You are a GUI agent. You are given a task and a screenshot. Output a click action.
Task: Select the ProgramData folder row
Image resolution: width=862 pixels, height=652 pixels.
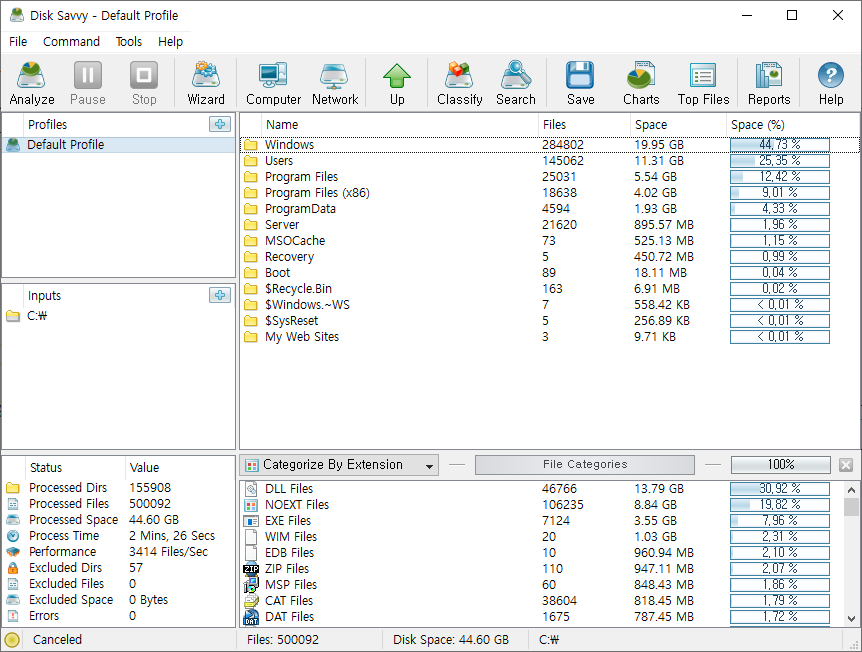pyautogui.click(x=550, y=208)
